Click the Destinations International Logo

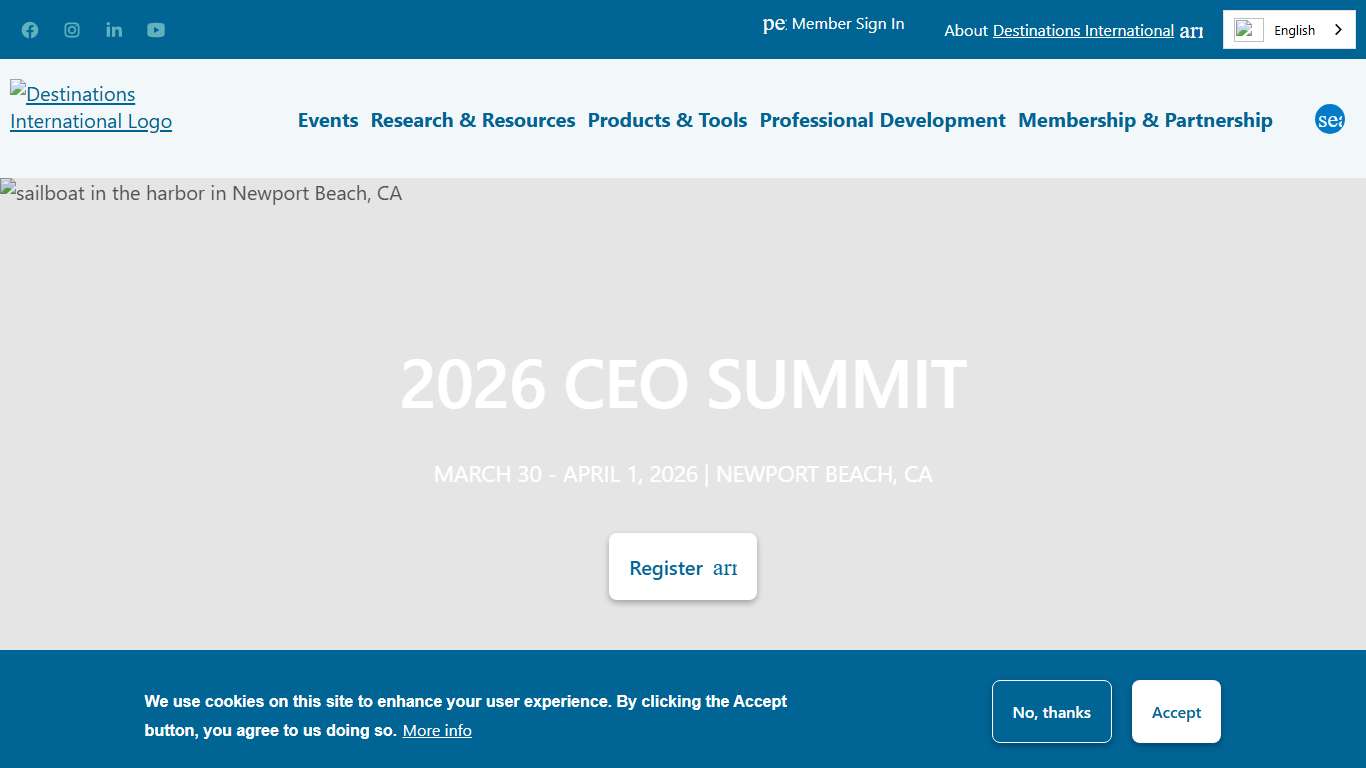[x=91, y=107]
